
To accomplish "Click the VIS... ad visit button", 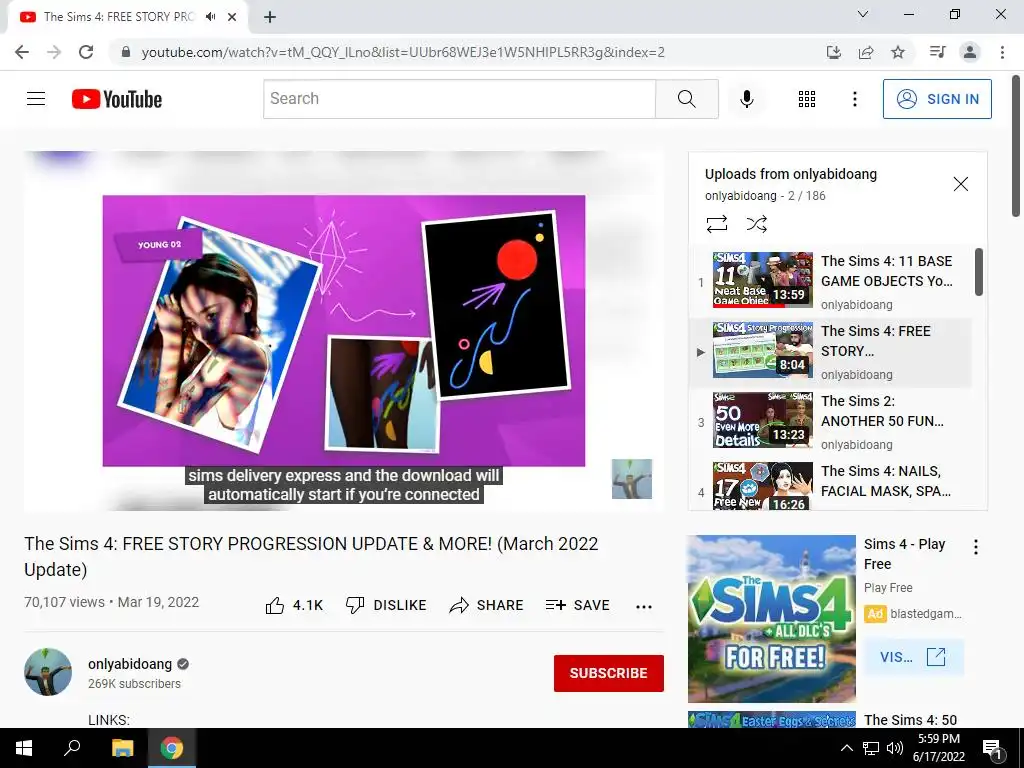I will pyautogui.click(x=913, y=656).
